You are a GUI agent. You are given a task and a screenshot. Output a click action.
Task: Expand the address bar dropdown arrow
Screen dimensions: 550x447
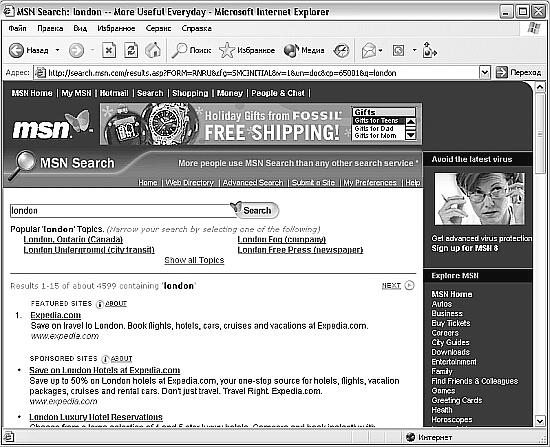click(484, 73)
